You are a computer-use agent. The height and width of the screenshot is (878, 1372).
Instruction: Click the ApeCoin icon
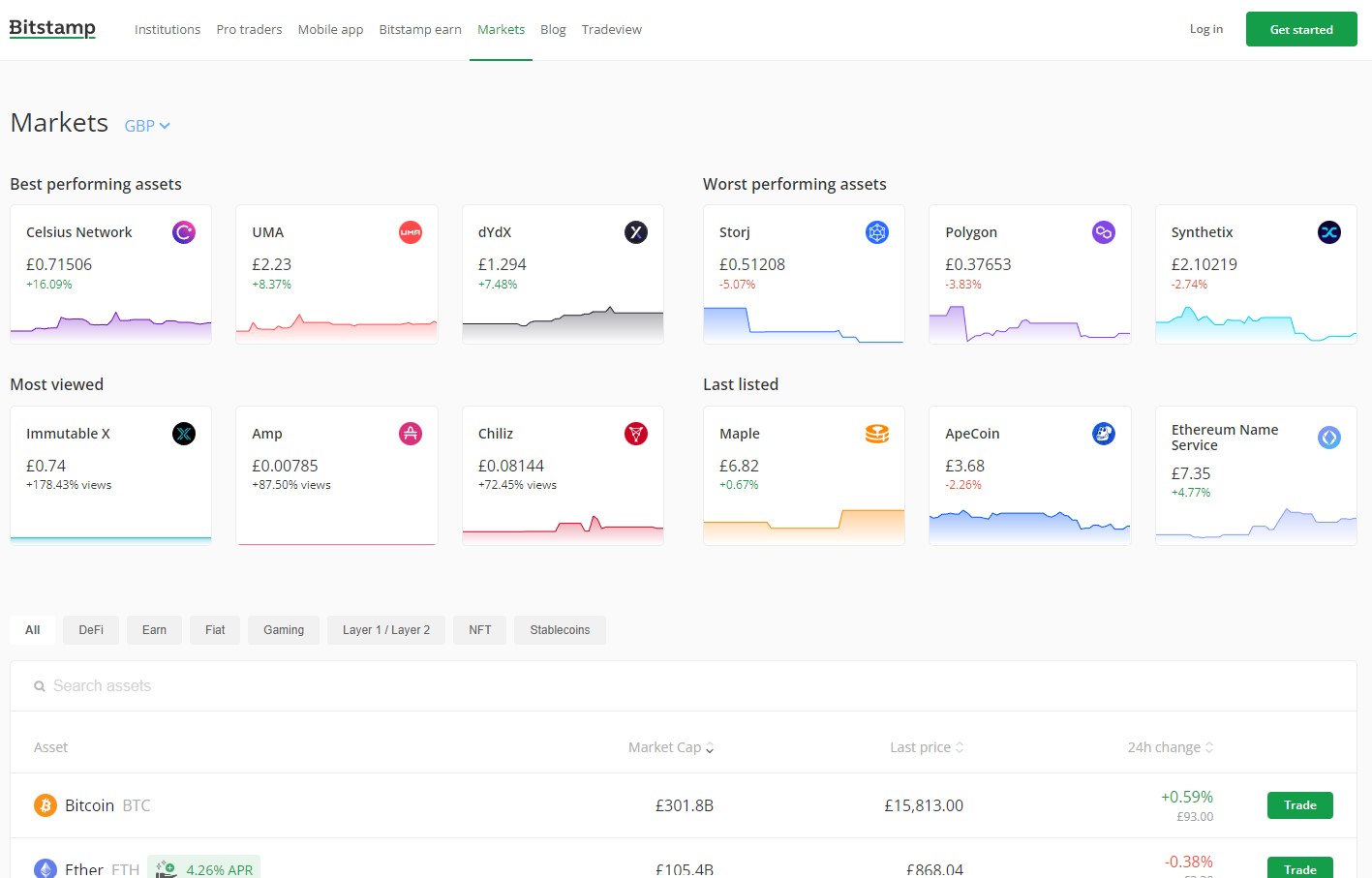point(1104,434)
